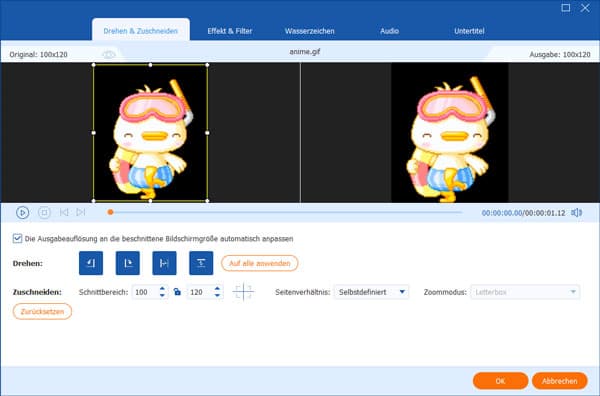Click the Original: 100x120 label
The width and height of the screenshot is (600, 396).
(x=38, y=55)
